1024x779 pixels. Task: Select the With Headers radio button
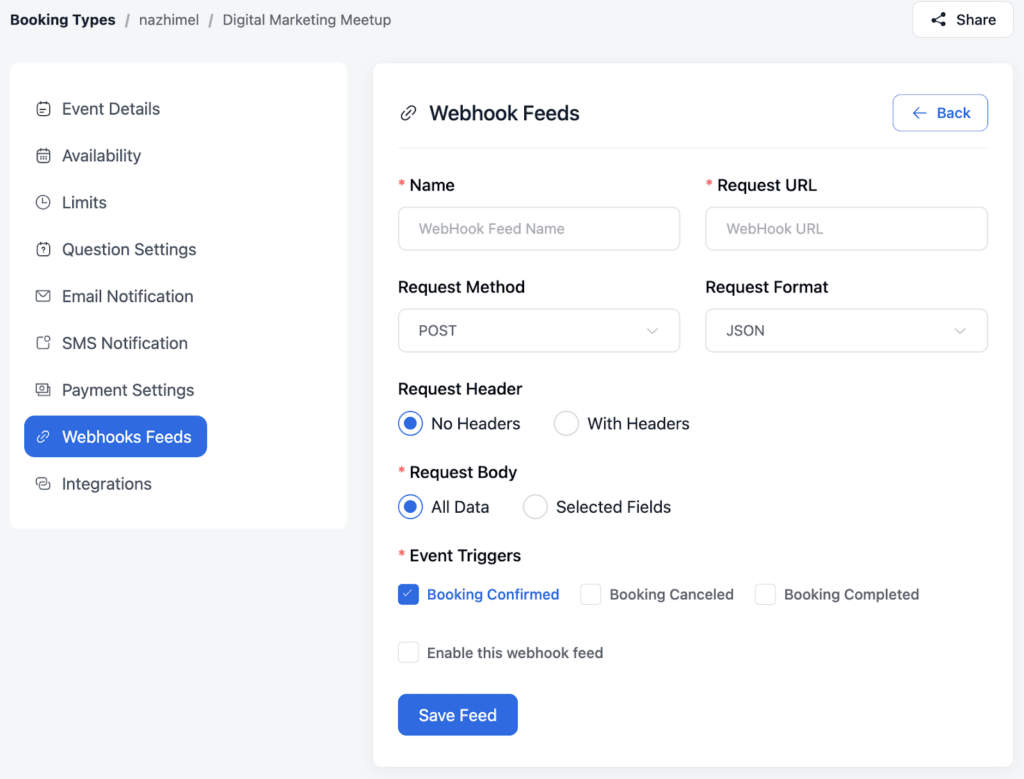click(566, 423)
